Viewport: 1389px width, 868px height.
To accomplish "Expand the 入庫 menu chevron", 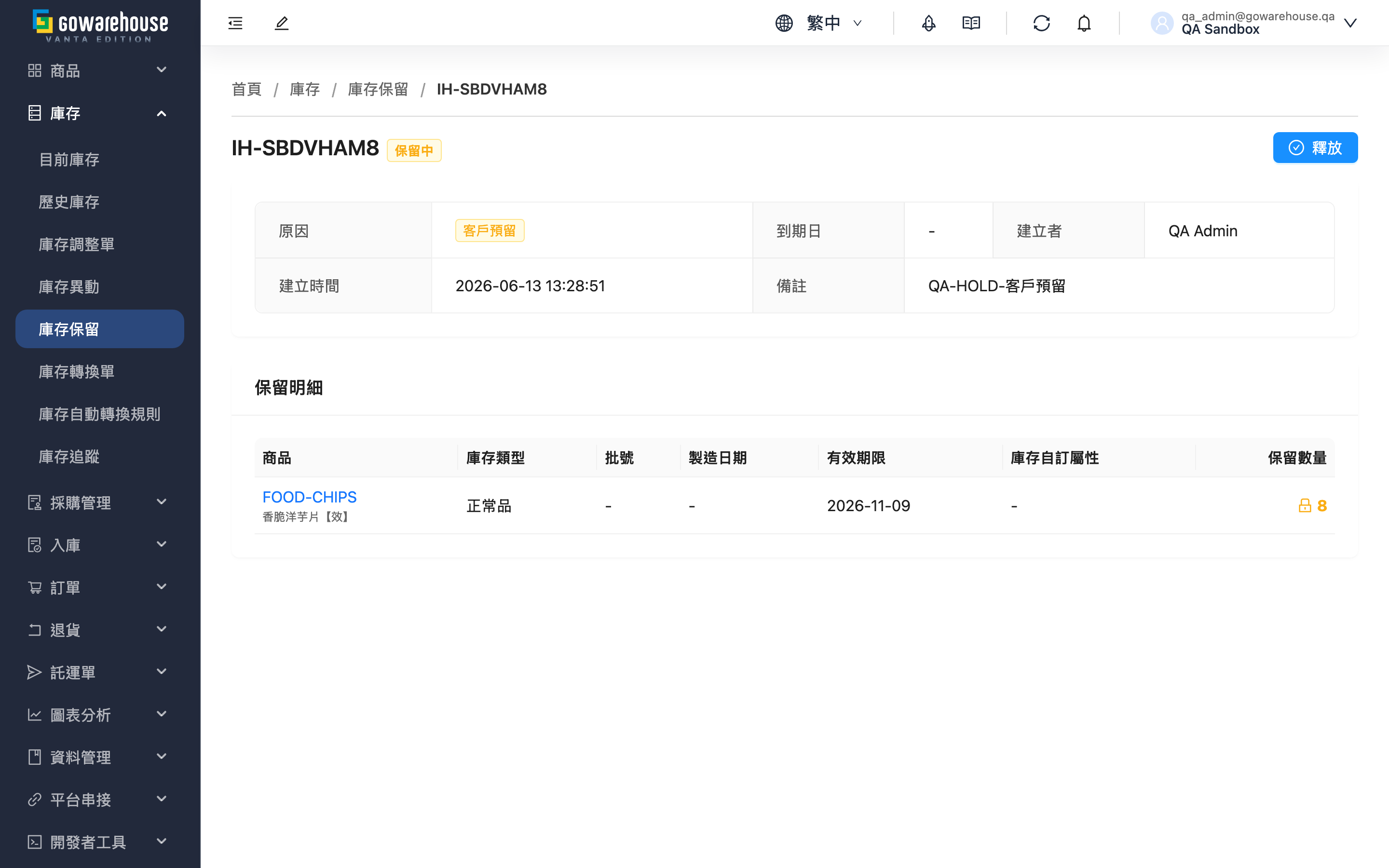I will [161, 545].
